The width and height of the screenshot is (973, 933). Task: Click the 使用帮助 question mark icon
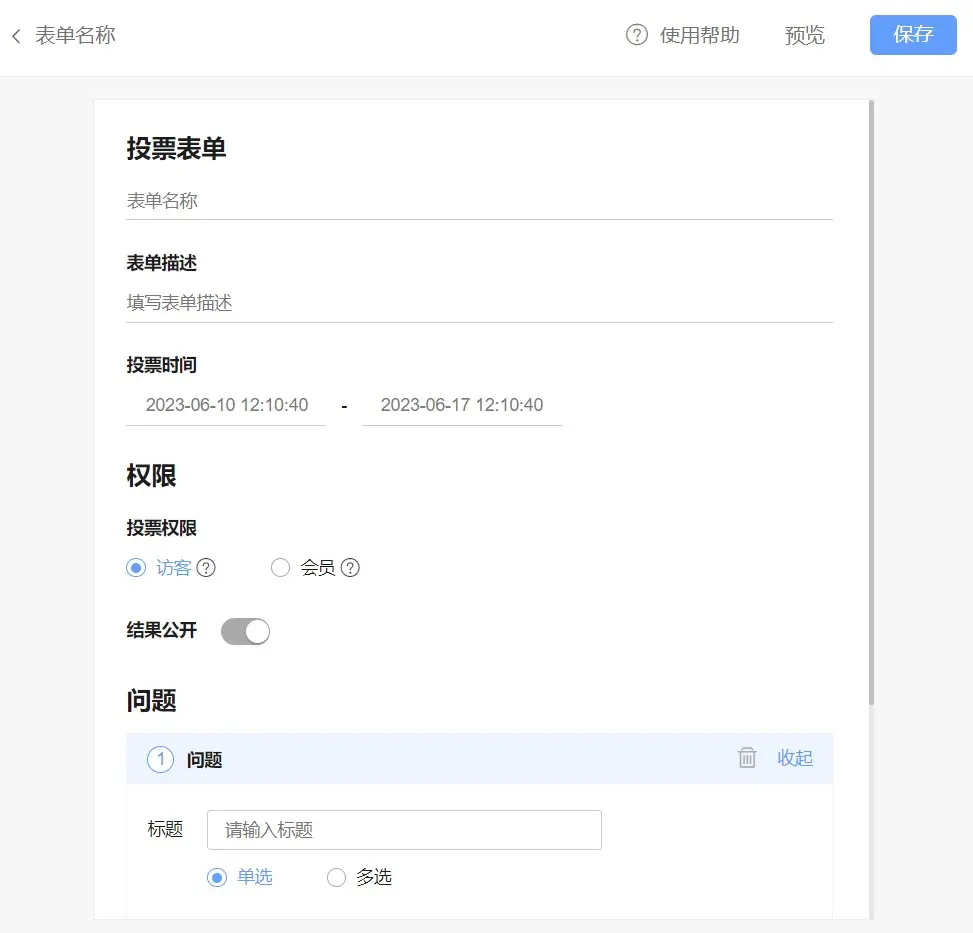(637, 35)
